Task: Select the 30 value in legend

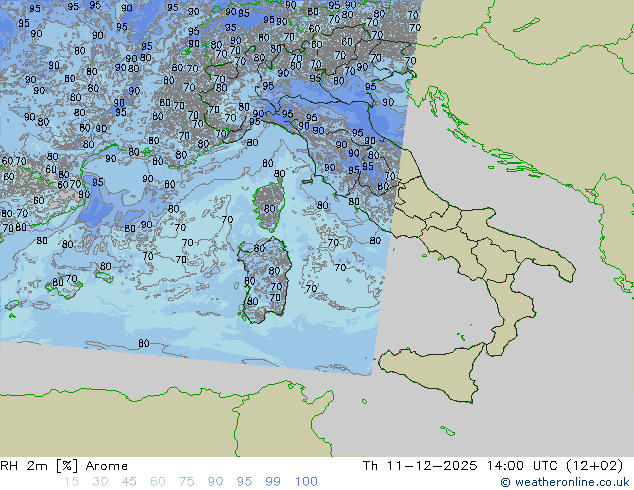Action: 100,482
